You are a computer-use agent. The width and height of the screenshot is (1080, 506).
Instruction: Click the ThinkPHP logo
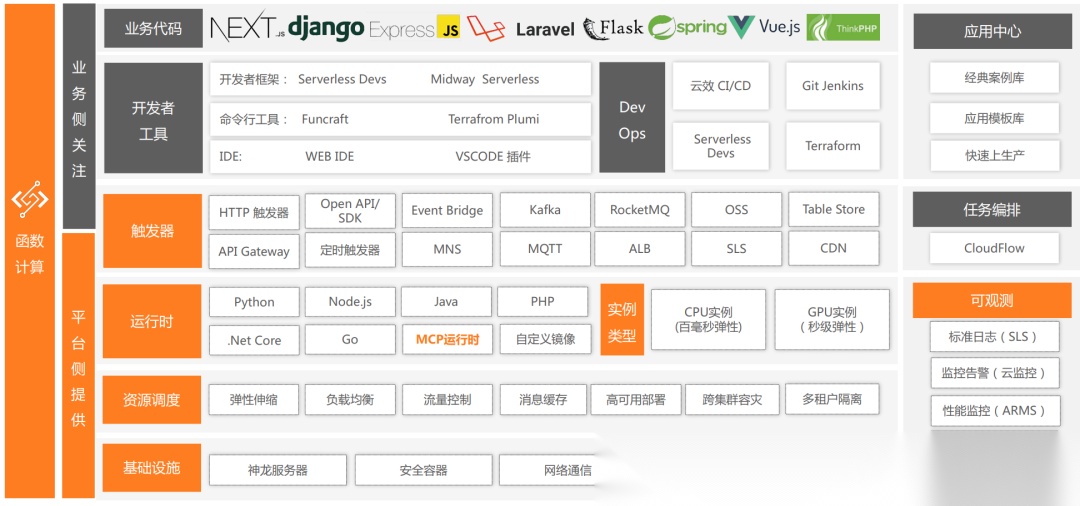point(843,28)
